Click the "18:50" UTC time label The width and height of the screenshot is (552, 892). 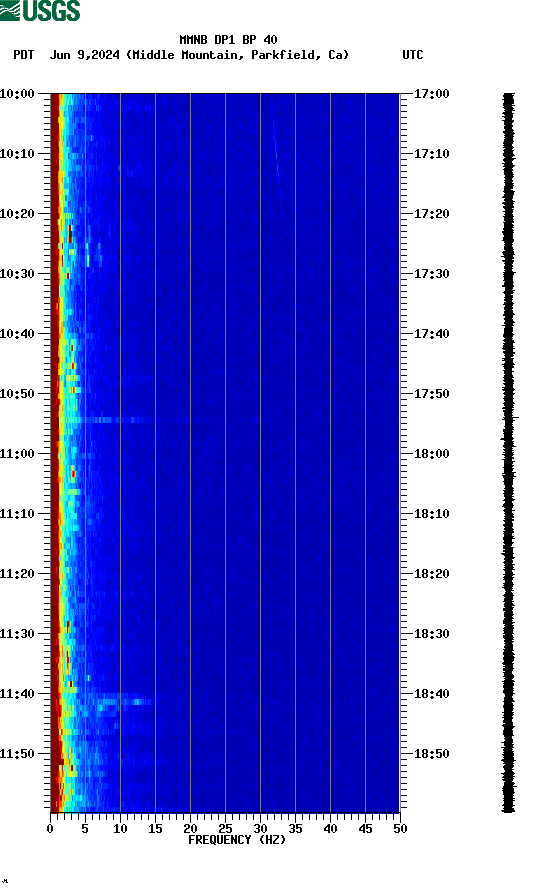(x=431, y=754)
